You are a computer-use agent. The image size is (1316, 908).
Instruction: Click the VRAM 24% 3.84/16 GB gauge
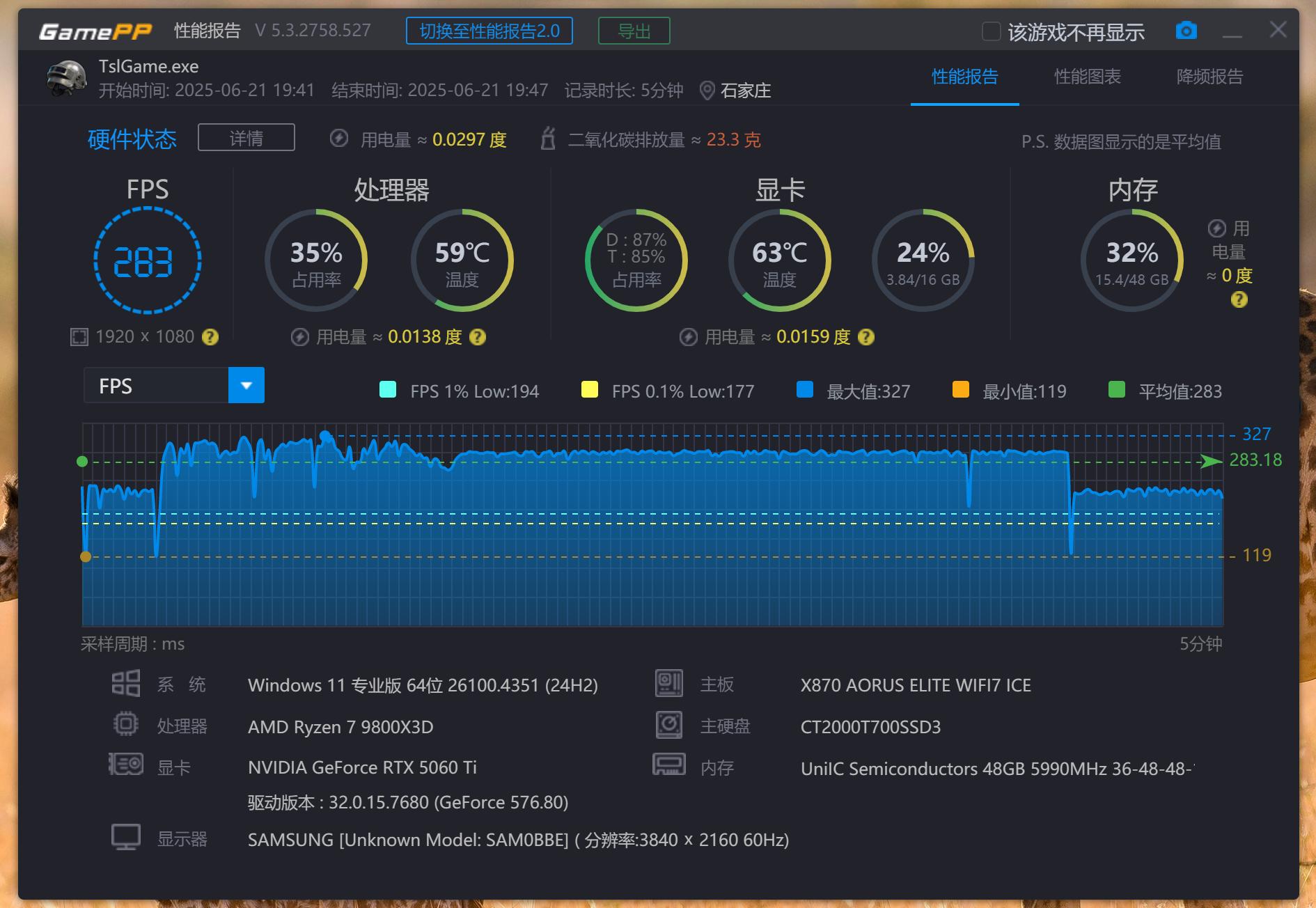(x=923, y=260)
